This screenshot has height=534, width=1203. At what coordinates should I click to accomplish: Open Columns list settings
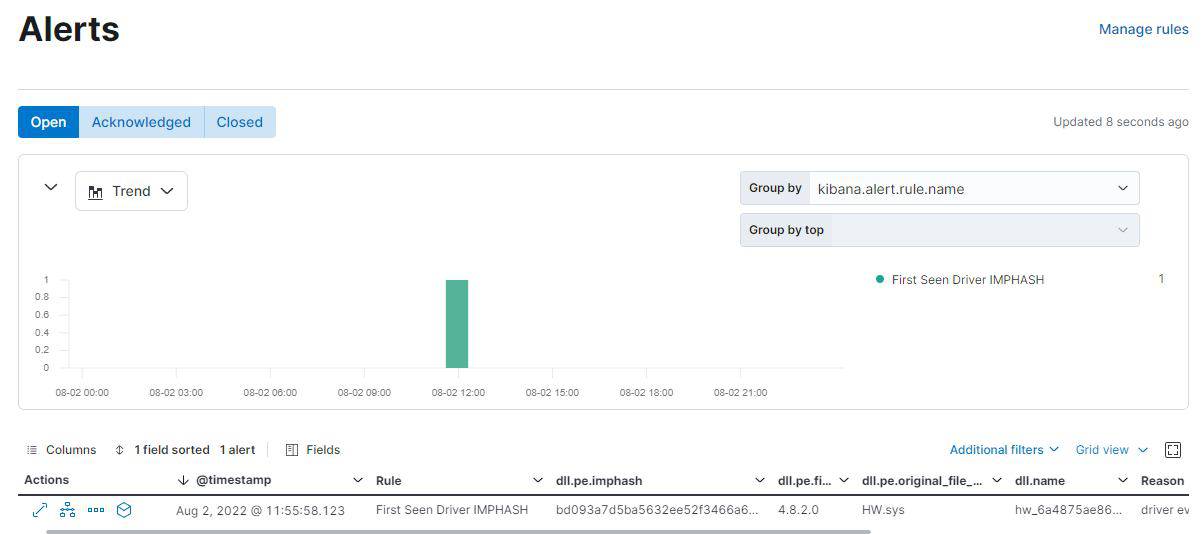tap(61, 450)
